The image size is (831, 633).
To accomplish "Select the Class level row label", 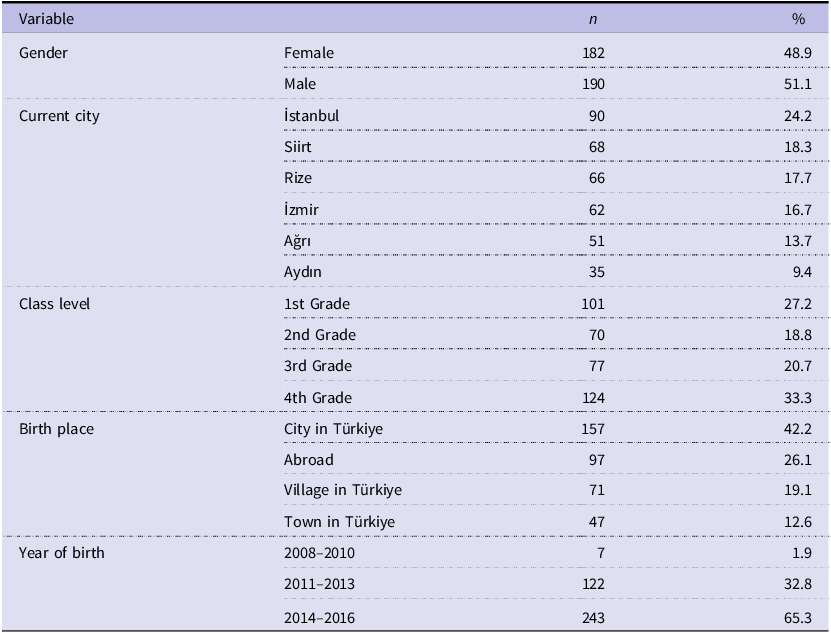I will click(x=56, y=303).
